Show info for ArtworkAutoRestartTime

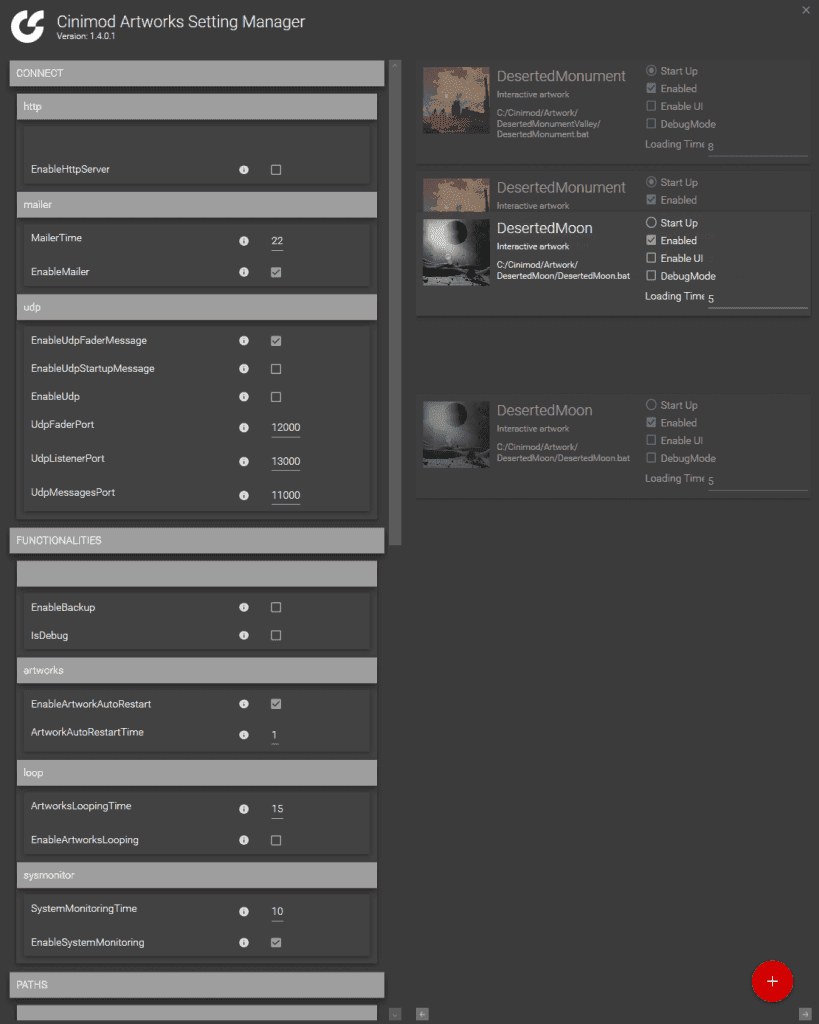(x=244, y=735)
